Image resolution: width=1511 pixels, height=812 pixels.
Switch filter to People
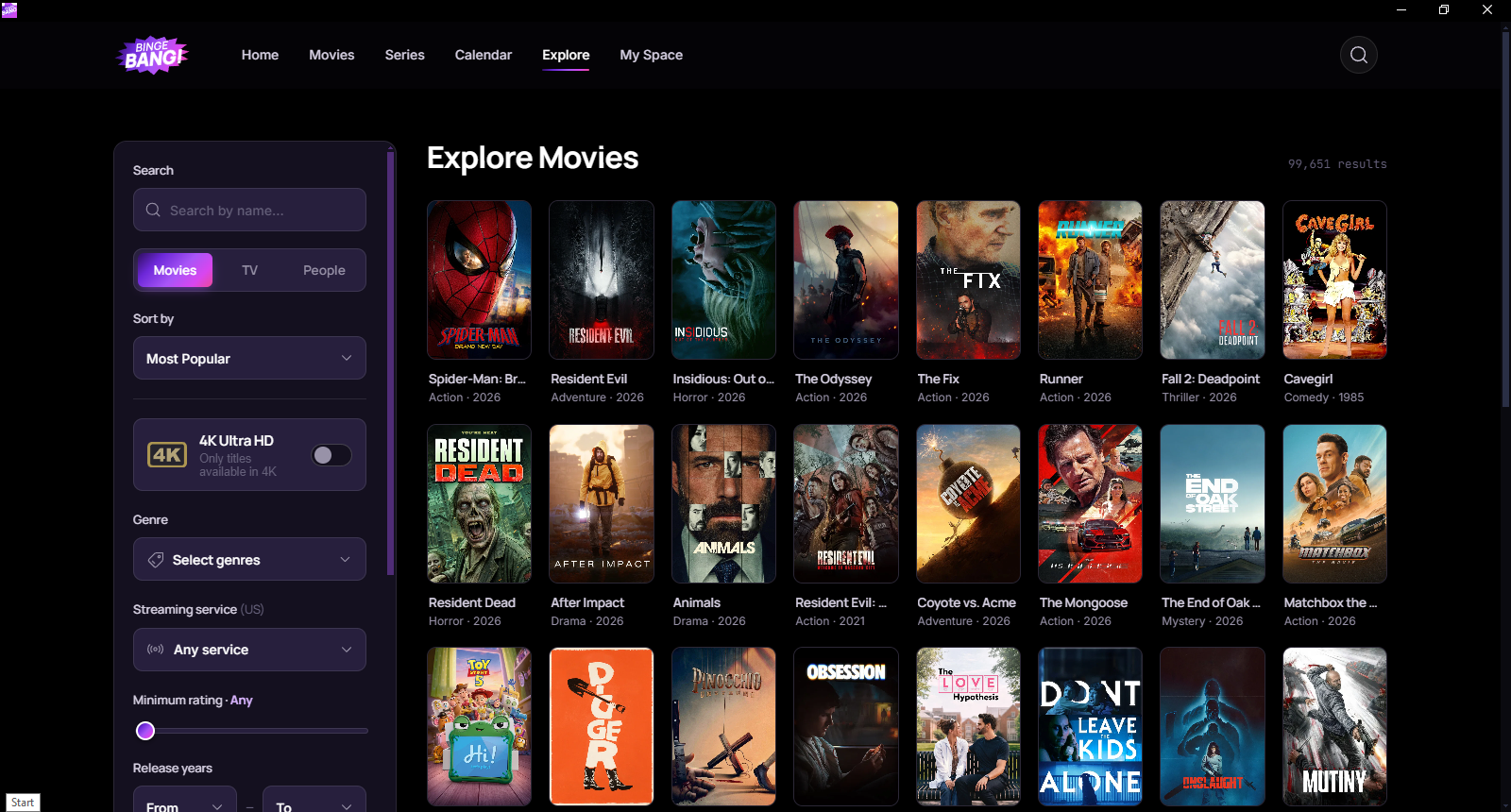324,270
